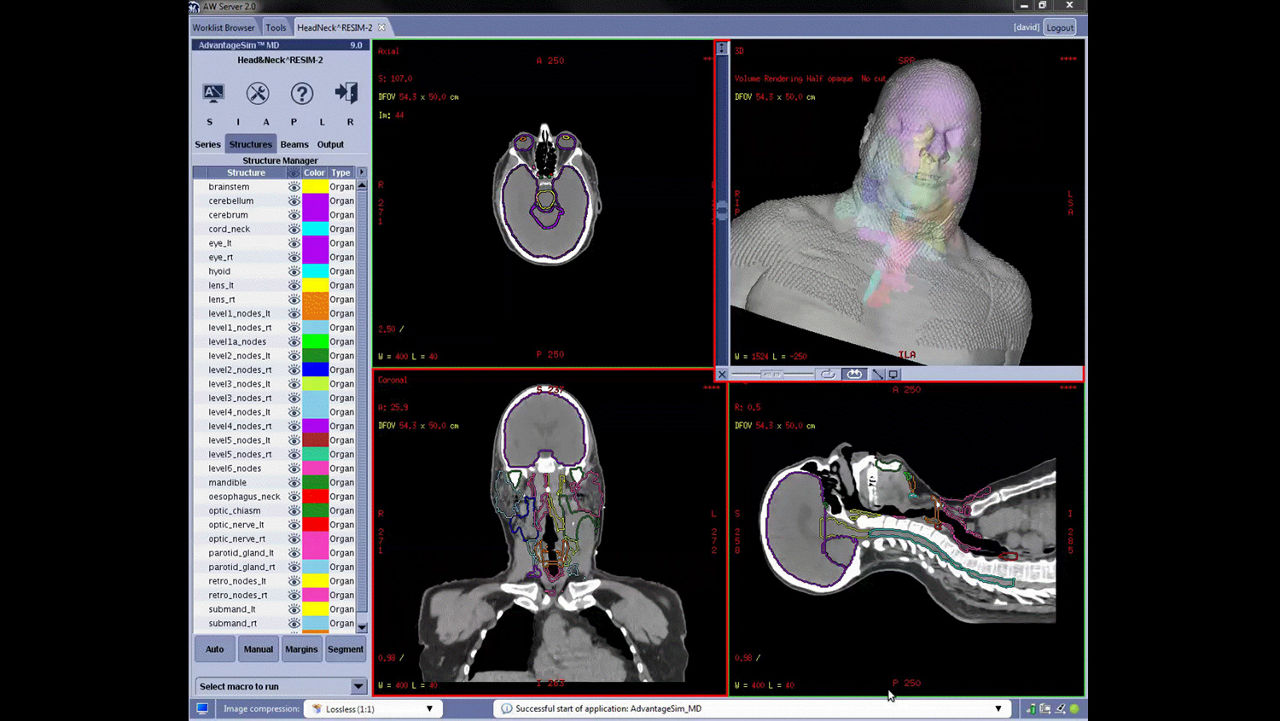Toggle visibility of cord_neck structure
This screenshot has width=1280, height=721.
click(x=294, y=229)
